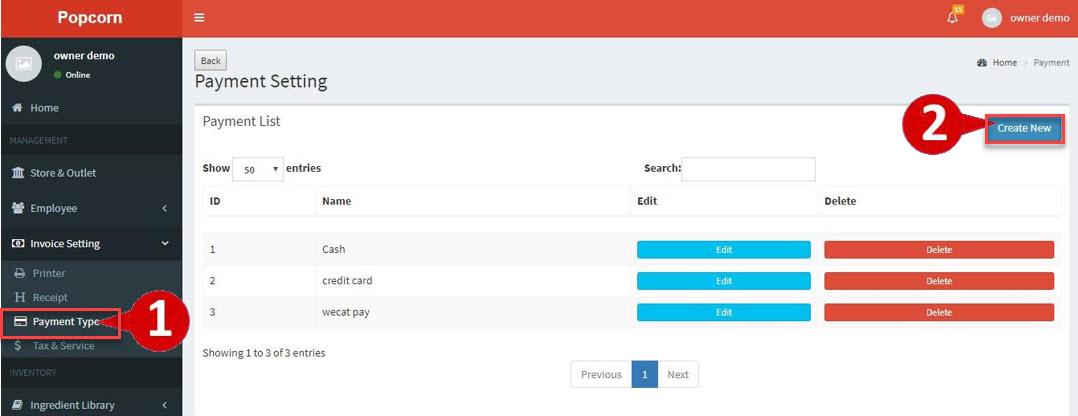
Task: Open the notification bell icon
Action: pos(952,18)
